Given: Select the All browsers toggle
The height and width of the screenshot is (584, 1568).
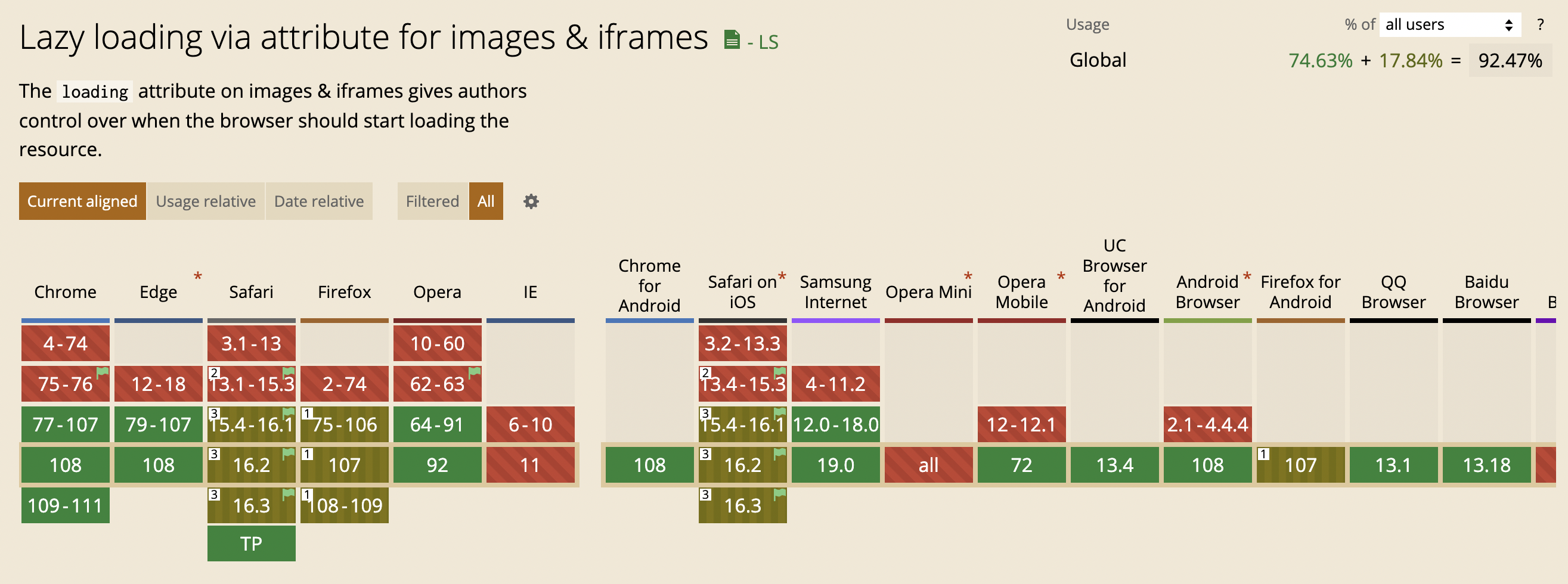Looking at the screenshot, I should 486,201.
